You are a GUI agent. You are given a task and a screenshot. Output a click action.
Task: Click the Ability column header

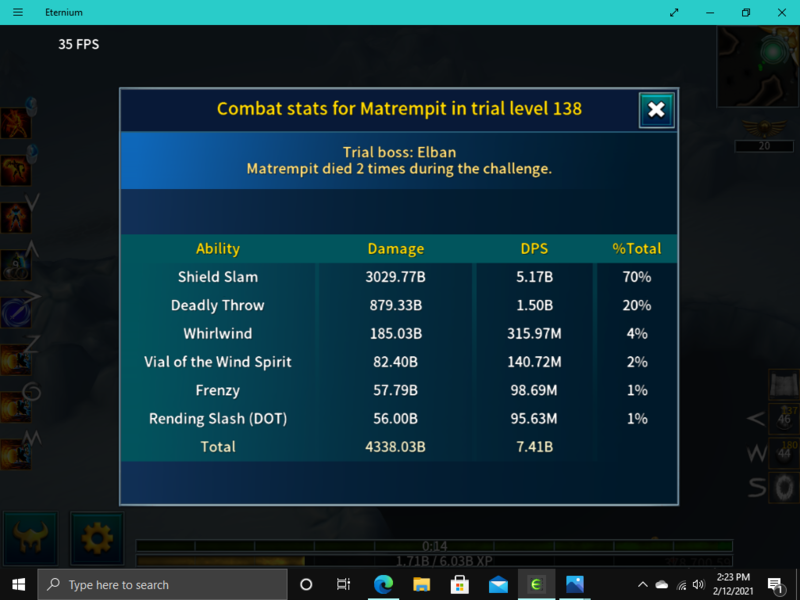point(218,249)
